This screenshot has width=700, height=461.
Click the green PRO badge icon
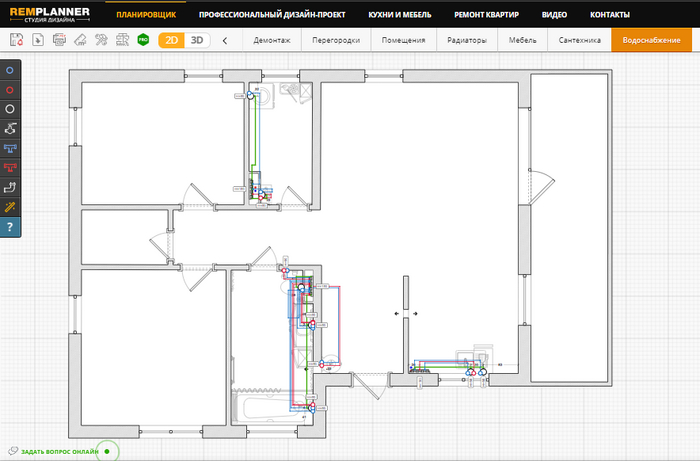click(143, 40)
